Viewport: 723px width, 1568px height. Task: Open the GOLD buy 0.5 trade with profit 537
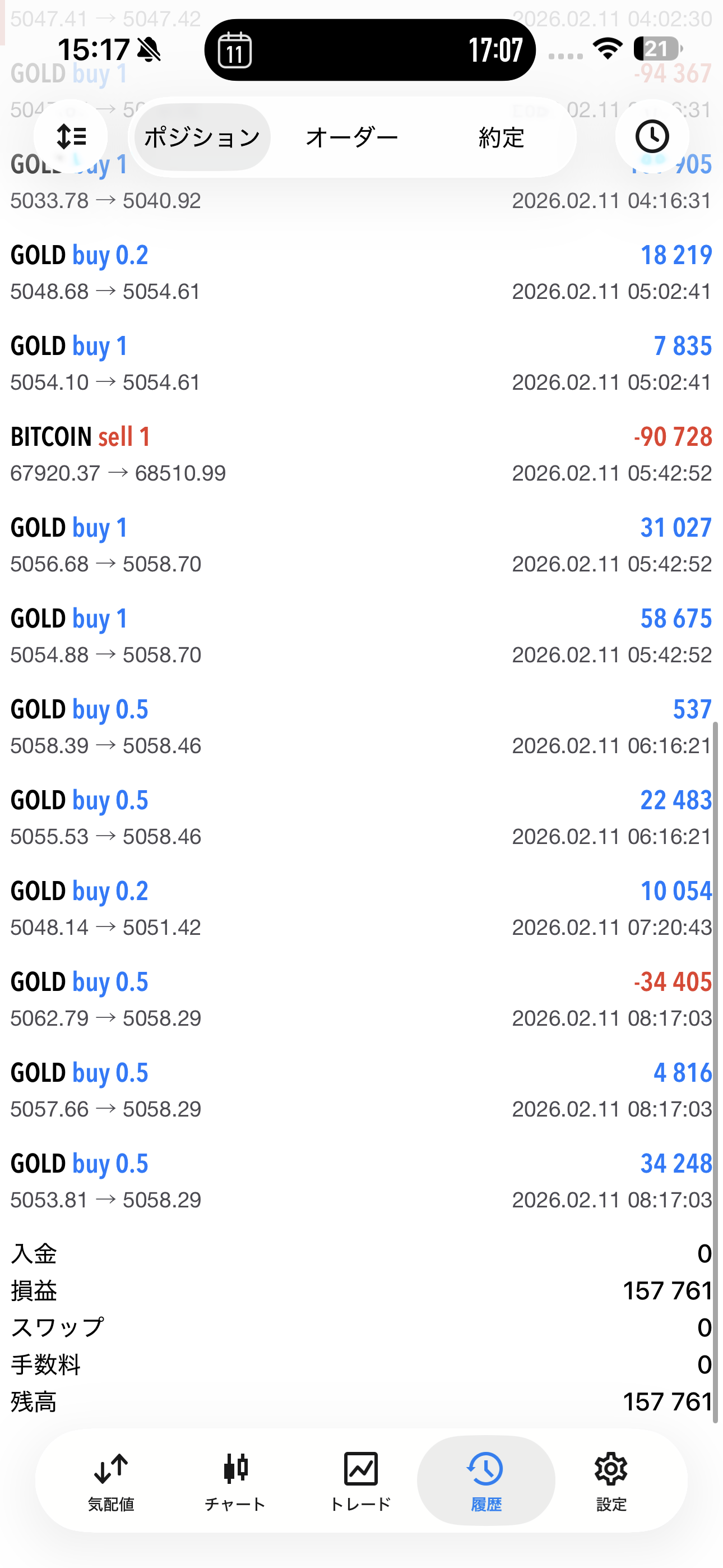(x=361, y=727)
